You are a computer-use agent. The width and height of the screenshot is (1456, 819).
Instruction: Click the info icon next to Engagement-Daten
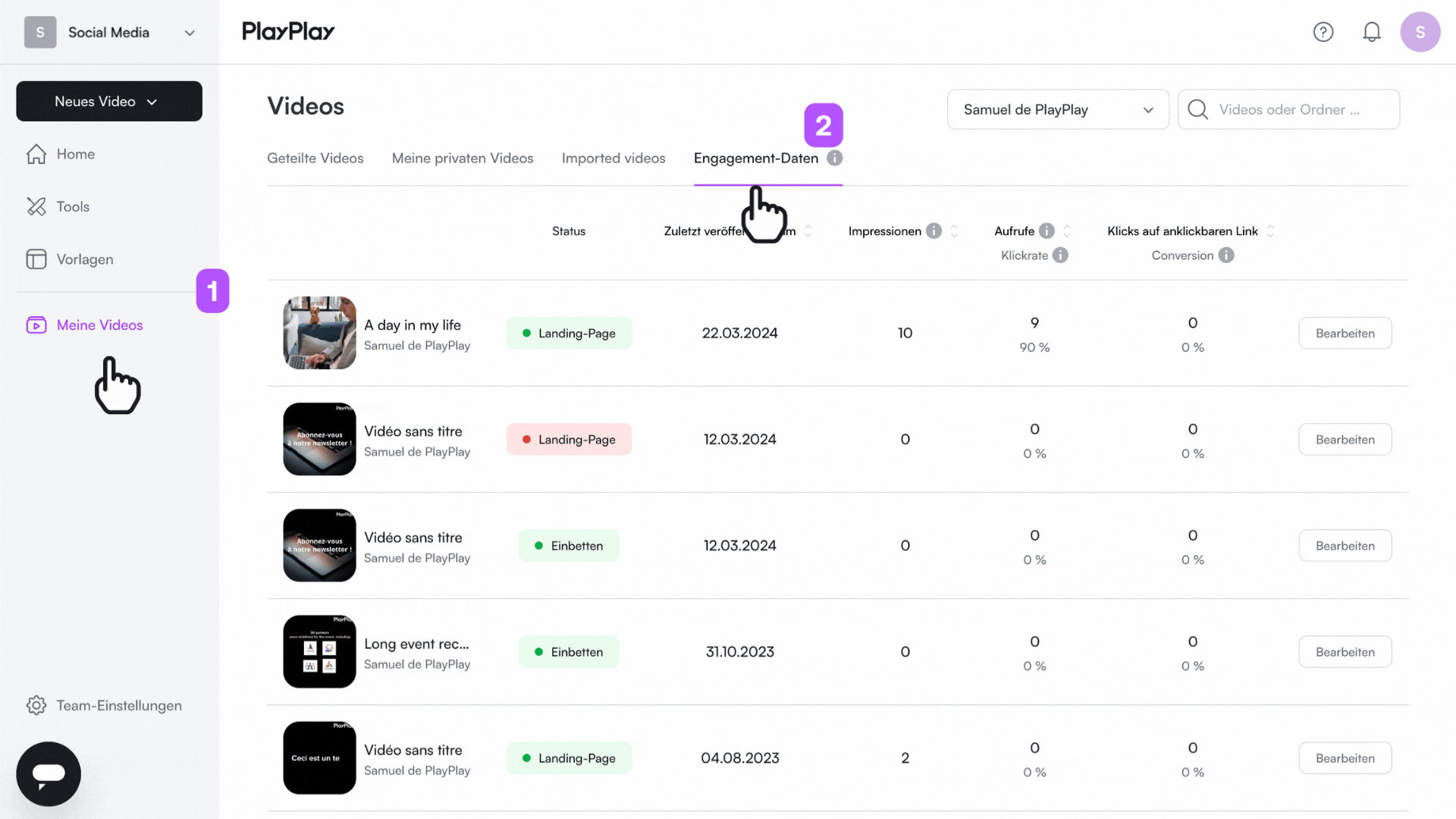(x=835, y=158)
